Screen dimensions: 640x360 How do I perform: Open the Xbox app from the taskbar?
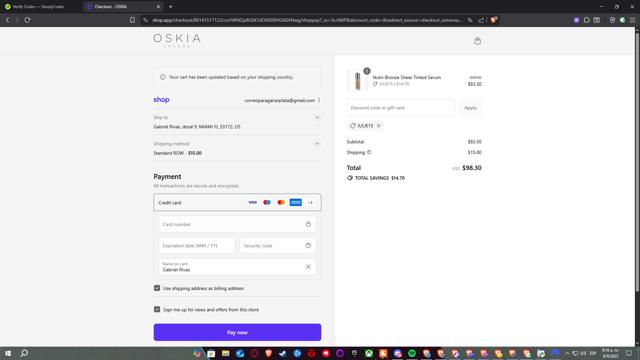coord(369,353)
